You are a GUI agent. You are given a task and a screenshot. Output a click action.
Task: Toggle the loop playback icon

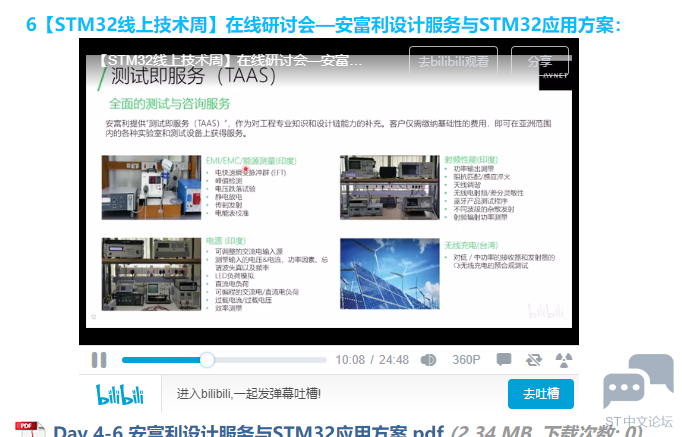[x=534, y=360]
